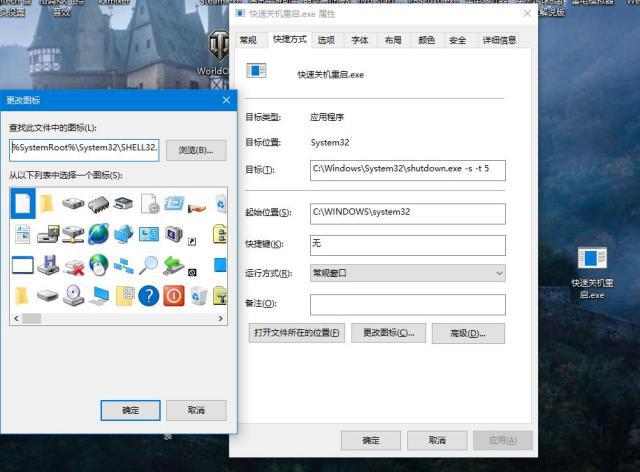Switch to the 字体 tab
Viewport: 640px width, 472px height.
pos(360,40)
